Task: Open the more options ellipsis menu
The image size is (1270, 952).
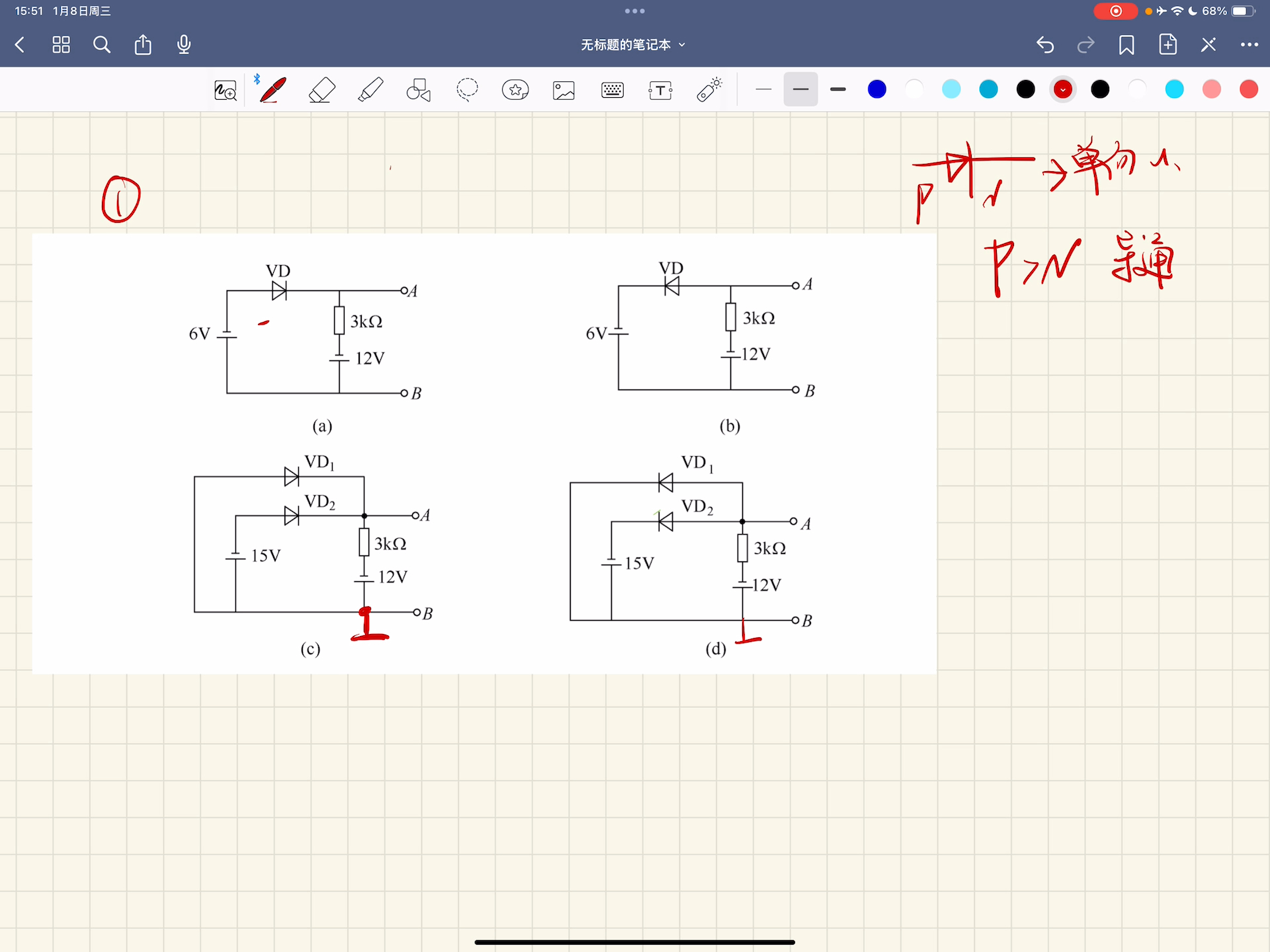Action: [1249, 45]
